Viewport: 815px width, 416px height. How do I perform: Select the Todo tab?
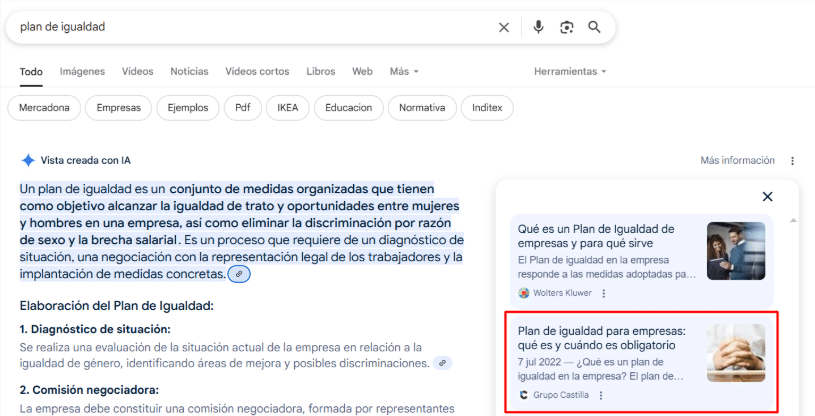(x=31, y=72)
